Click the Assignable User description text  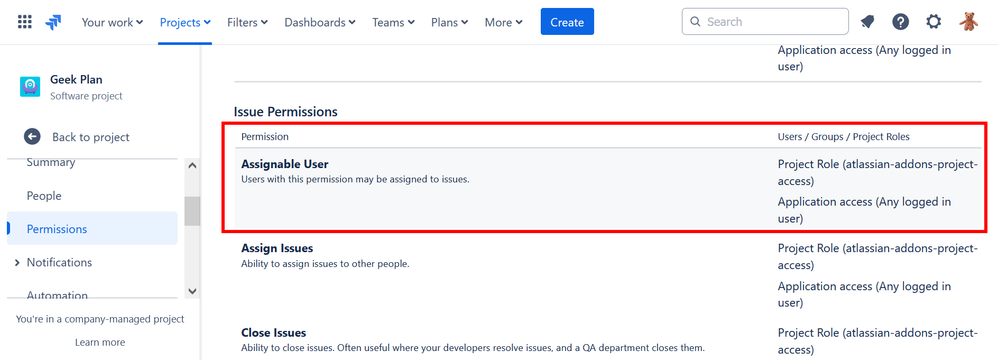tap(355, 179)
